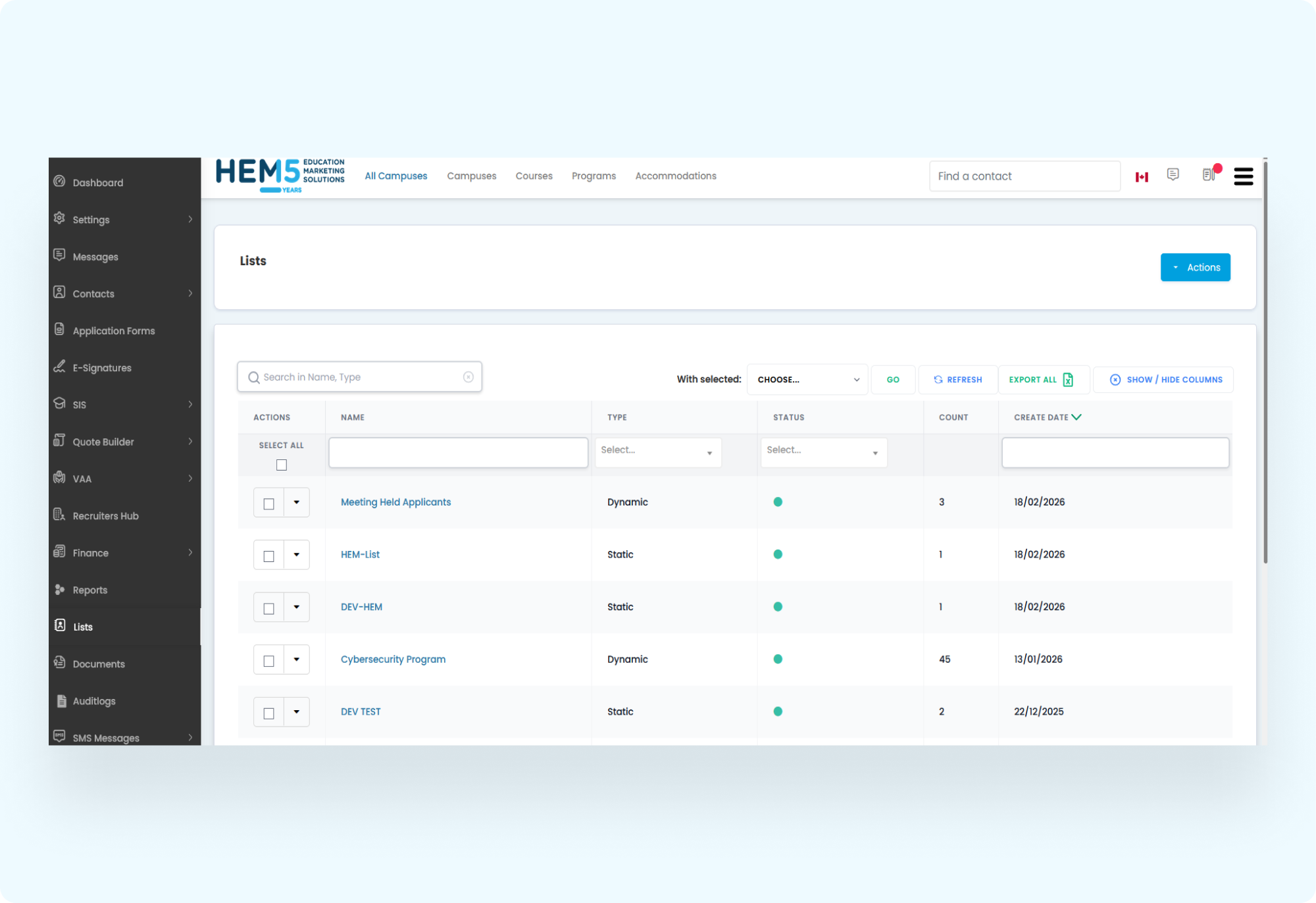Click the Find a contact field

(1024, 176)
